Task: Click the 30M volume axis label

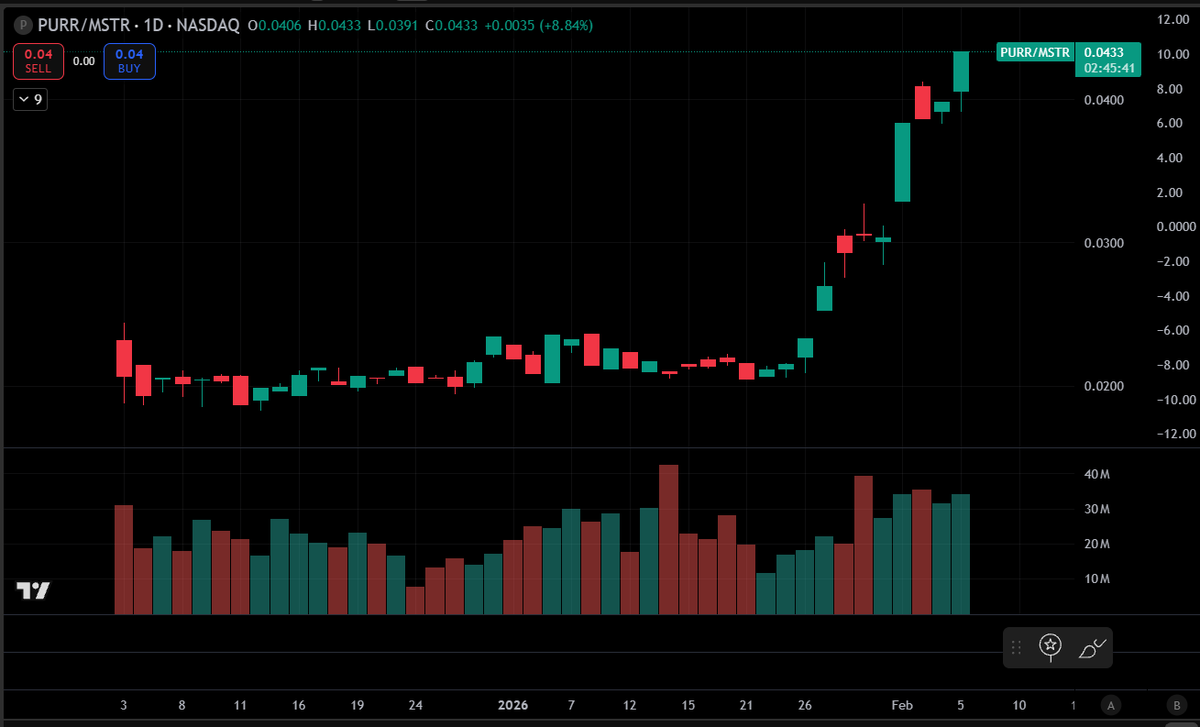Action: [x=1097, y=510]
